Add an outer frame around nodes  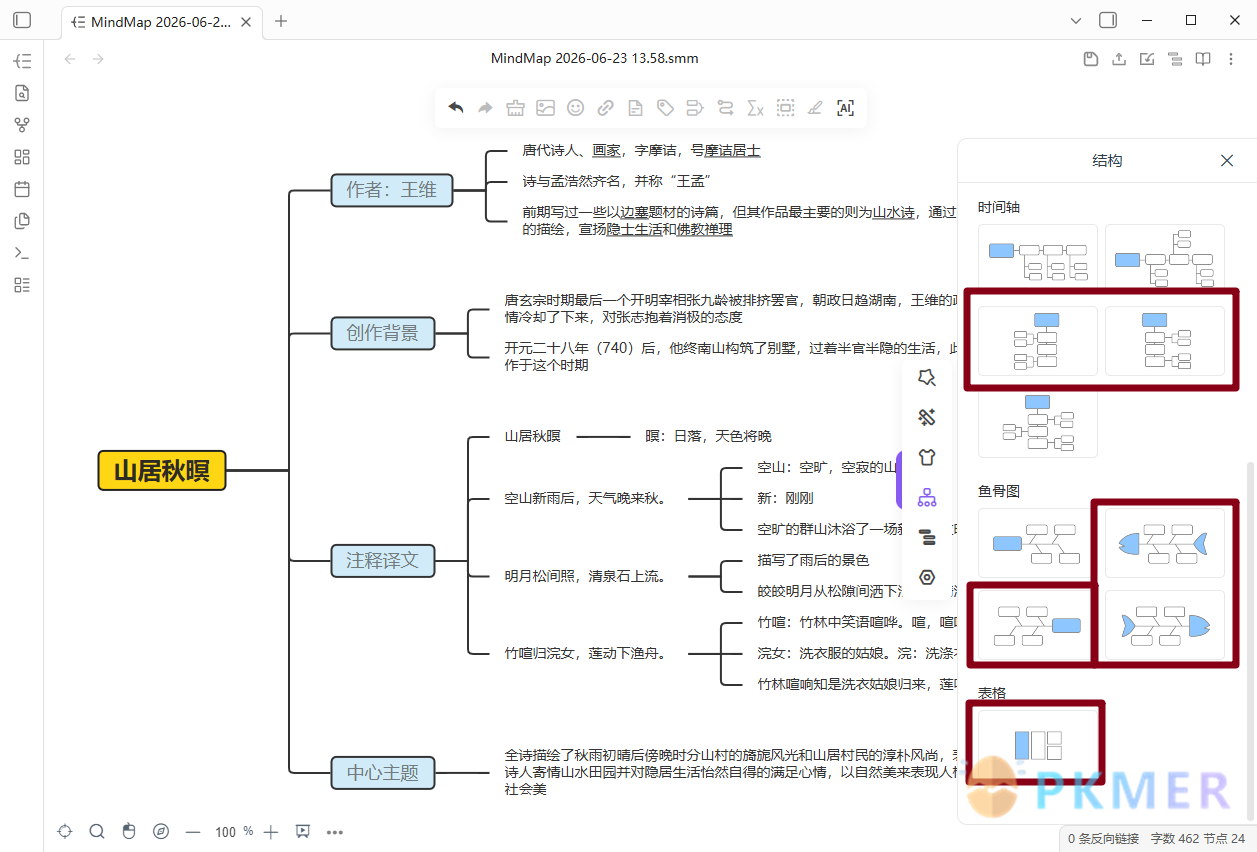[x=785, y=108]
